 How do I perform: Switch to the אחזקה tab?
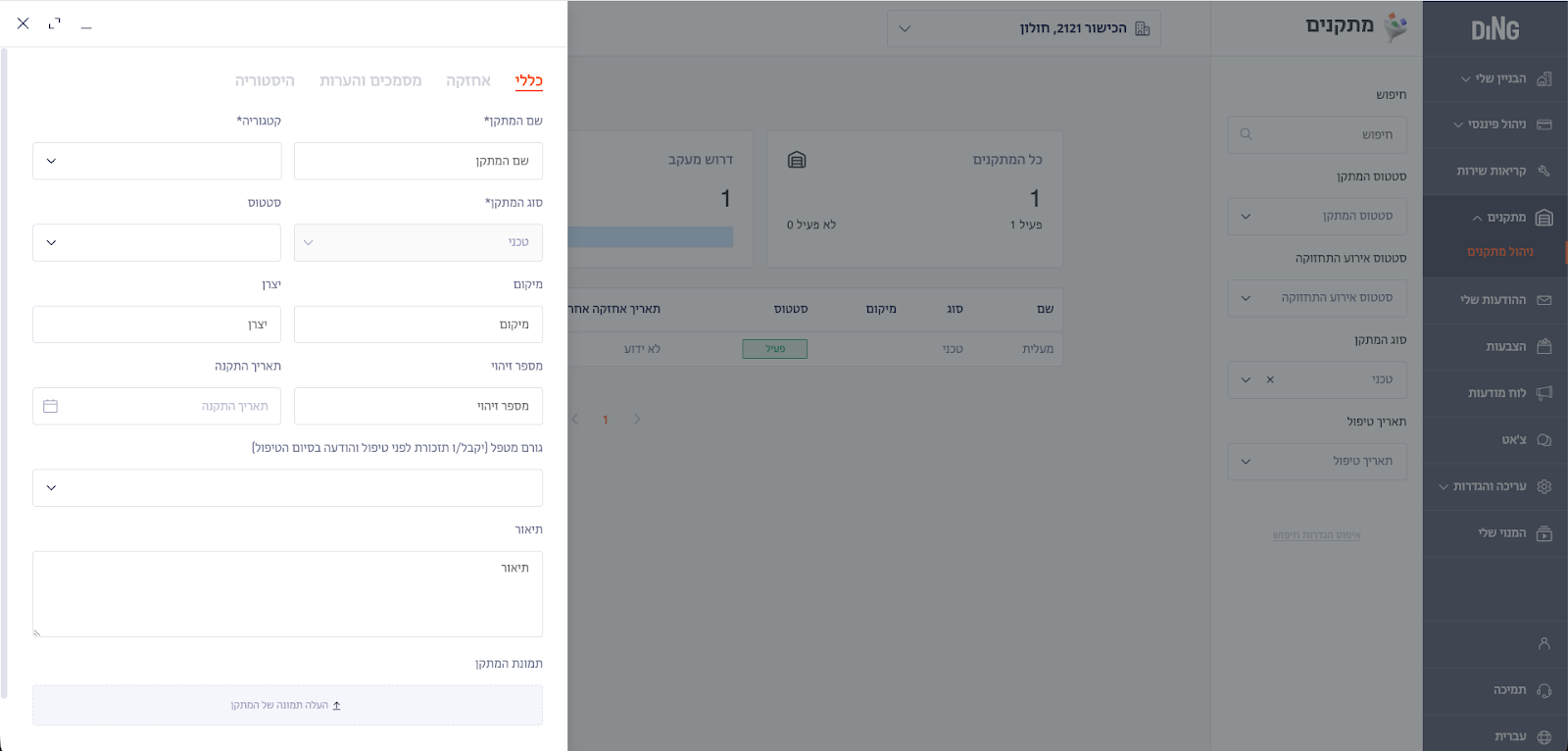468,80
